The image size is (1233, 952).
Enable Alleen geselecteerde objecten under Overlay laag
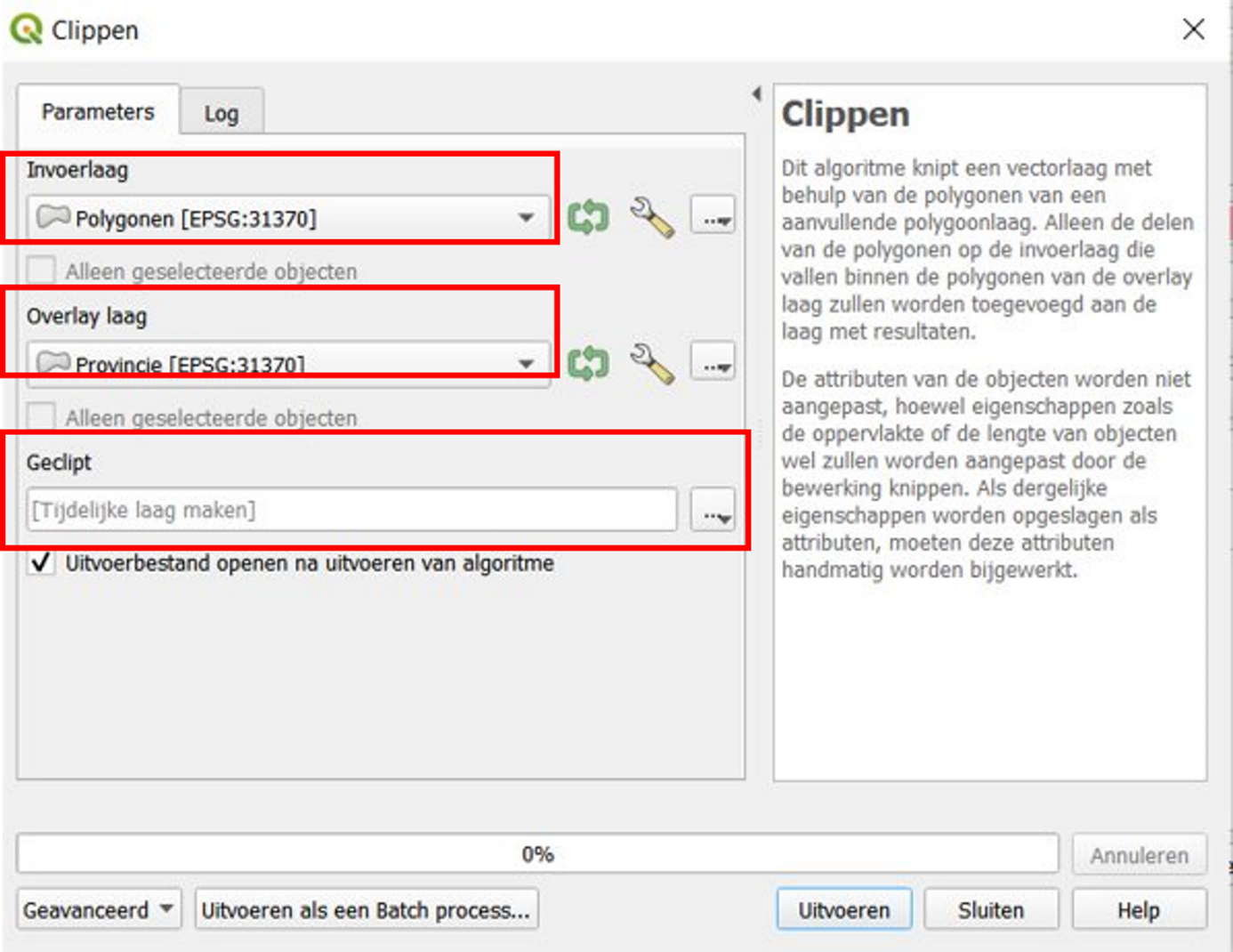point(42,416)
